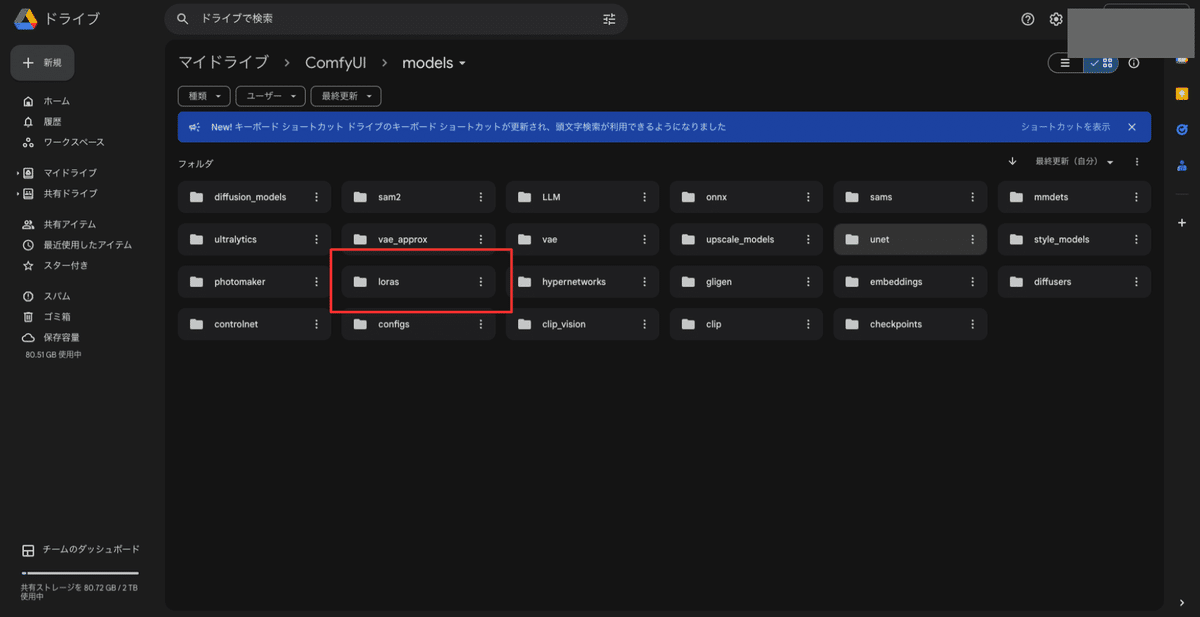Open the 種類 filter dropdown
Screen dimensions: 1200x617
tap(204, 96)
